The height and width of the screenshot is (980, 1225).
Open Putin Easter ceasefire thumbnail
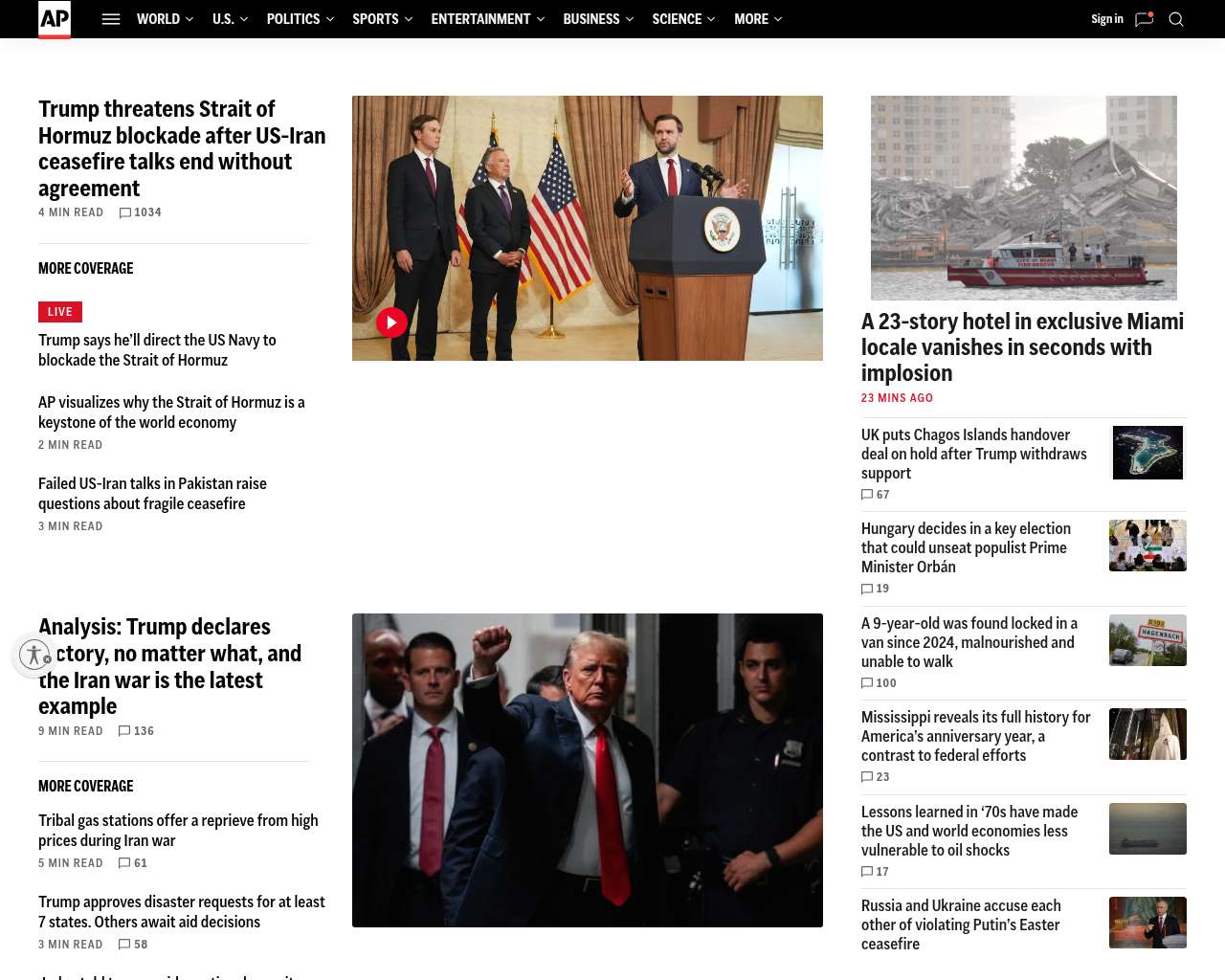[x=1147, y=923]
